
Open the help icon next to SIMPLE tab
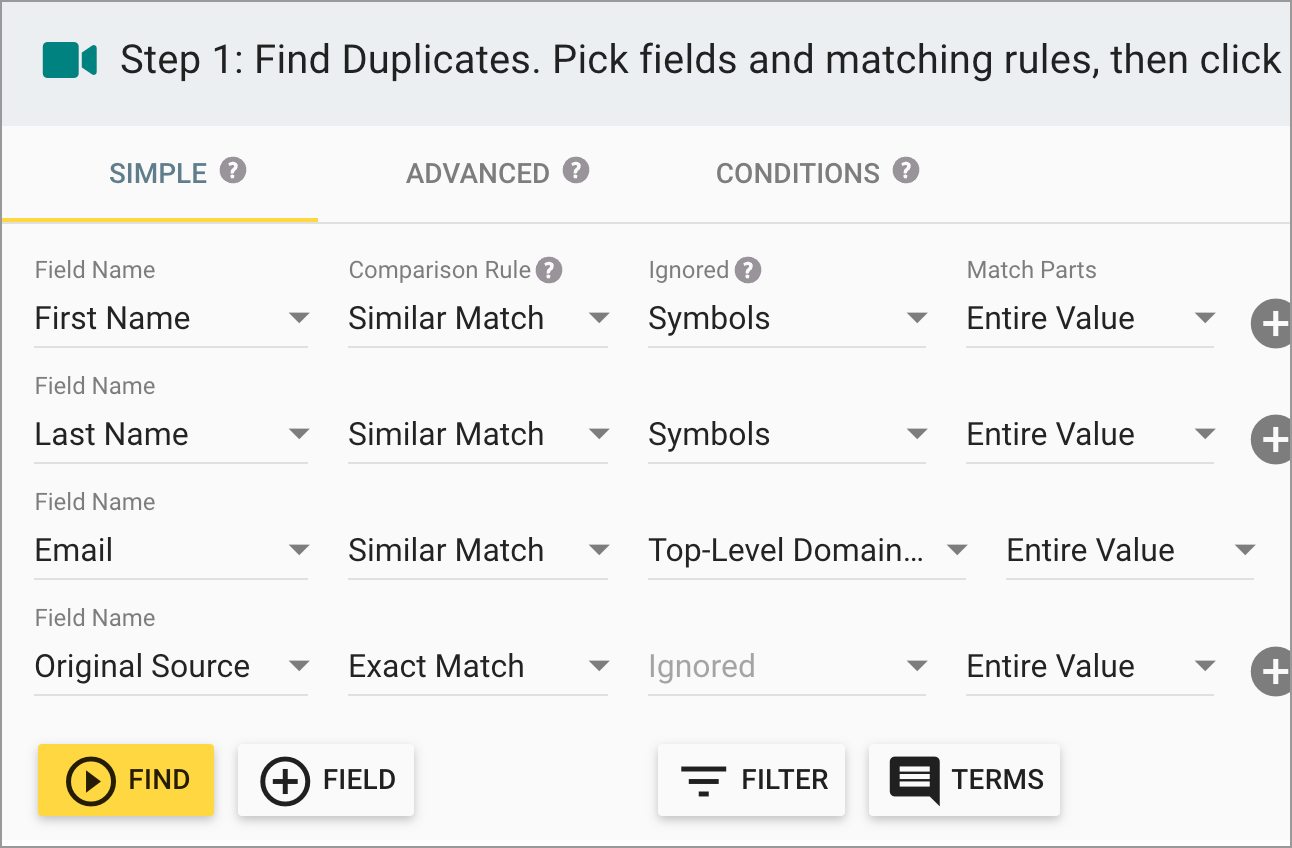[233, 170]
